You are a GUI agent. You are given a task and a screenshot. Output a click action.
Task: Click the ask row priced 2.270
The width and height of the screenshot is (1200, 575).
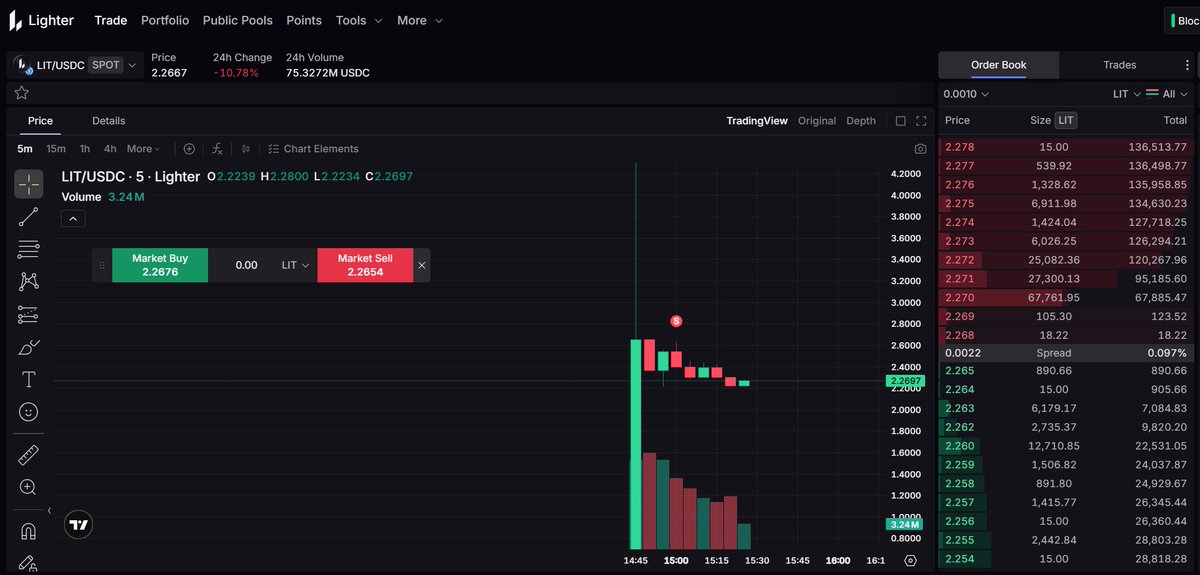point(1065,298)
